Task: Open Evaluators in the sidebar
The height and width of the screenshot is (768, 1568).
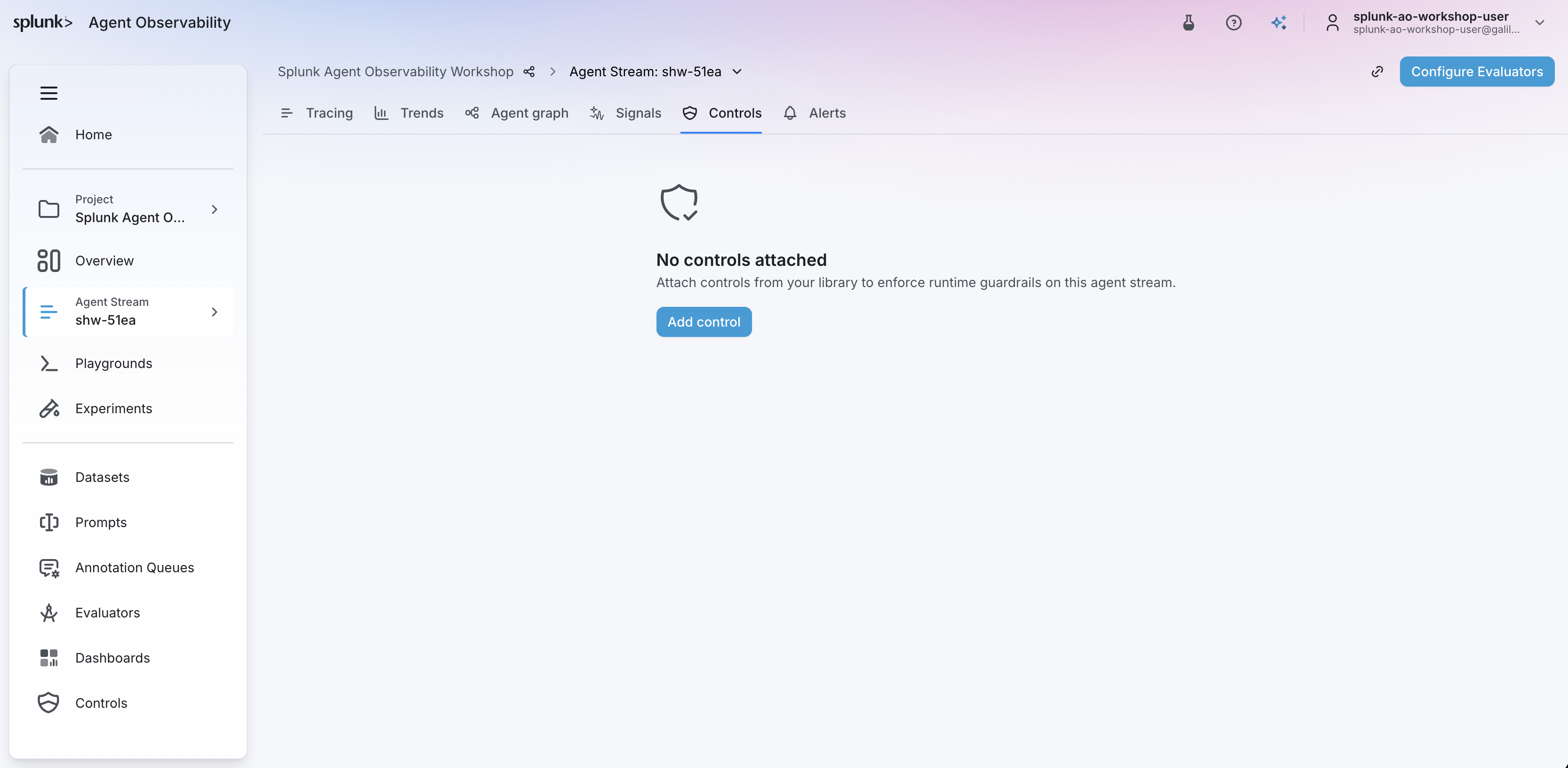Action: click(128, 613)
